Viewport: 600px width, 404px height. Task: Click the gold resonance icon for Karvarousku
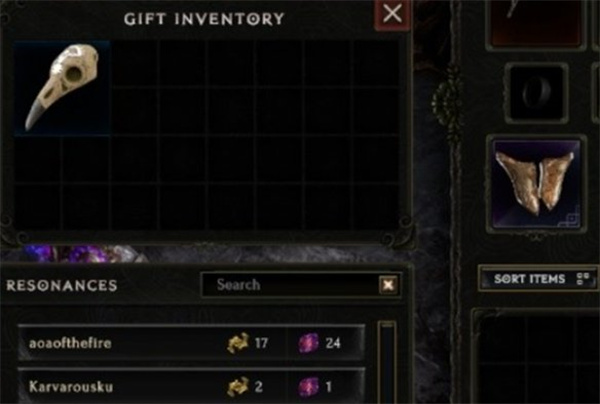238,386
